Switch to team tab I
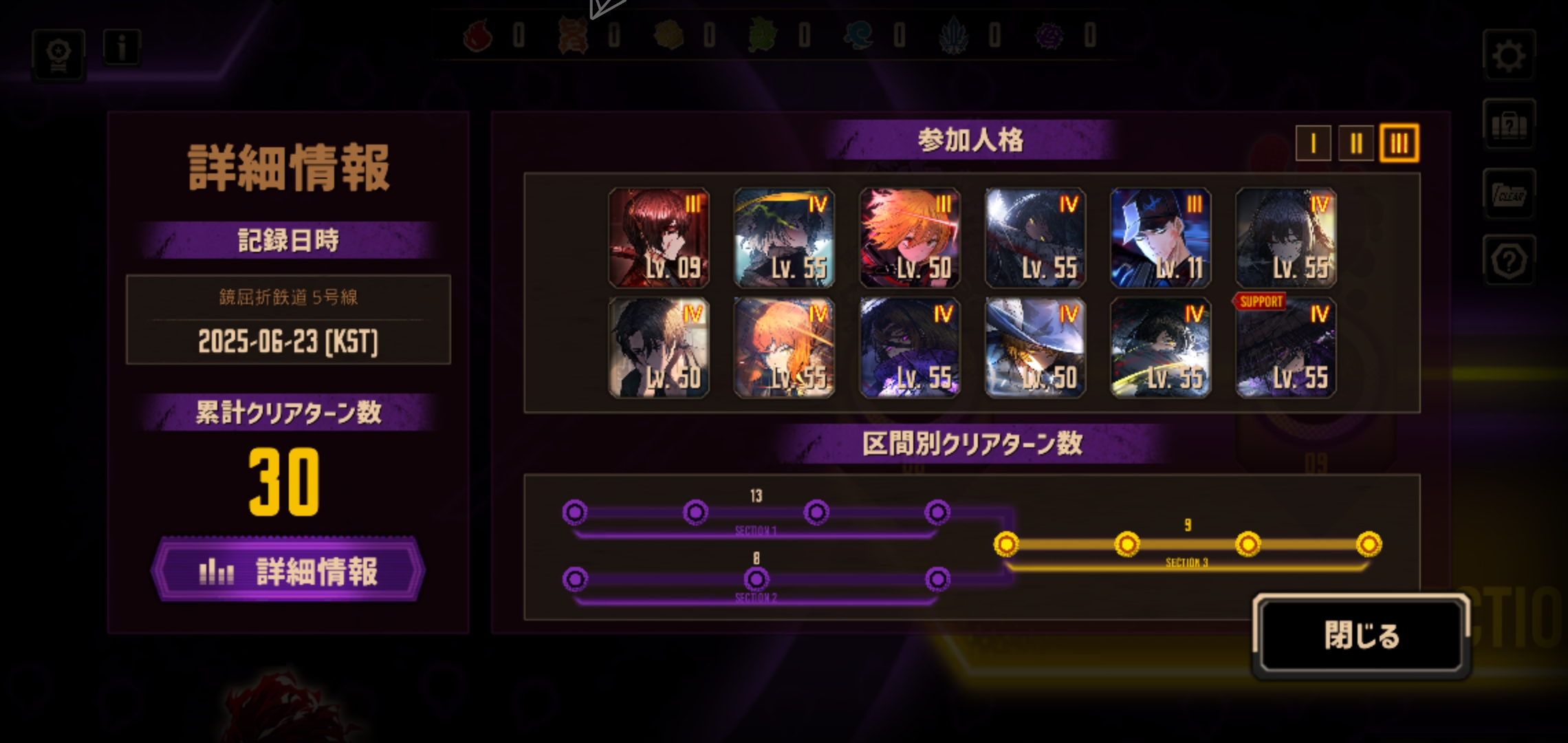 (1313, 143)
